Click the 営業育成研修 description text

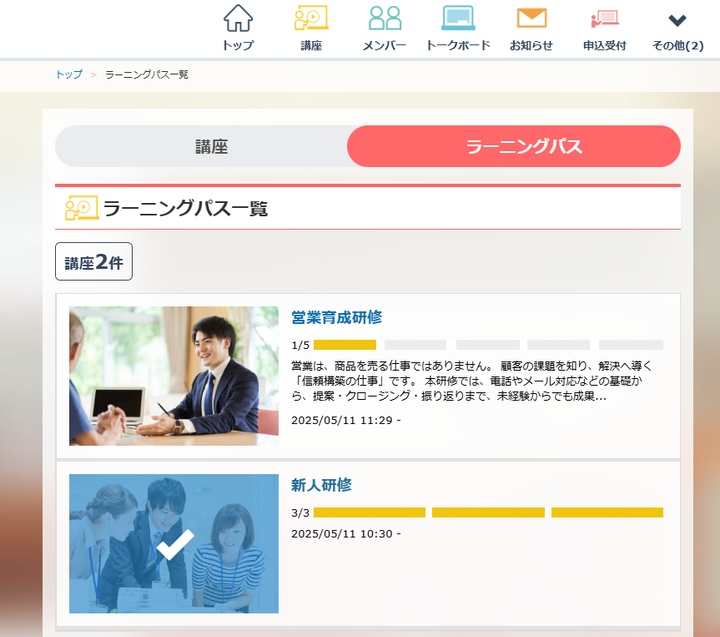[x=472, y=381]
